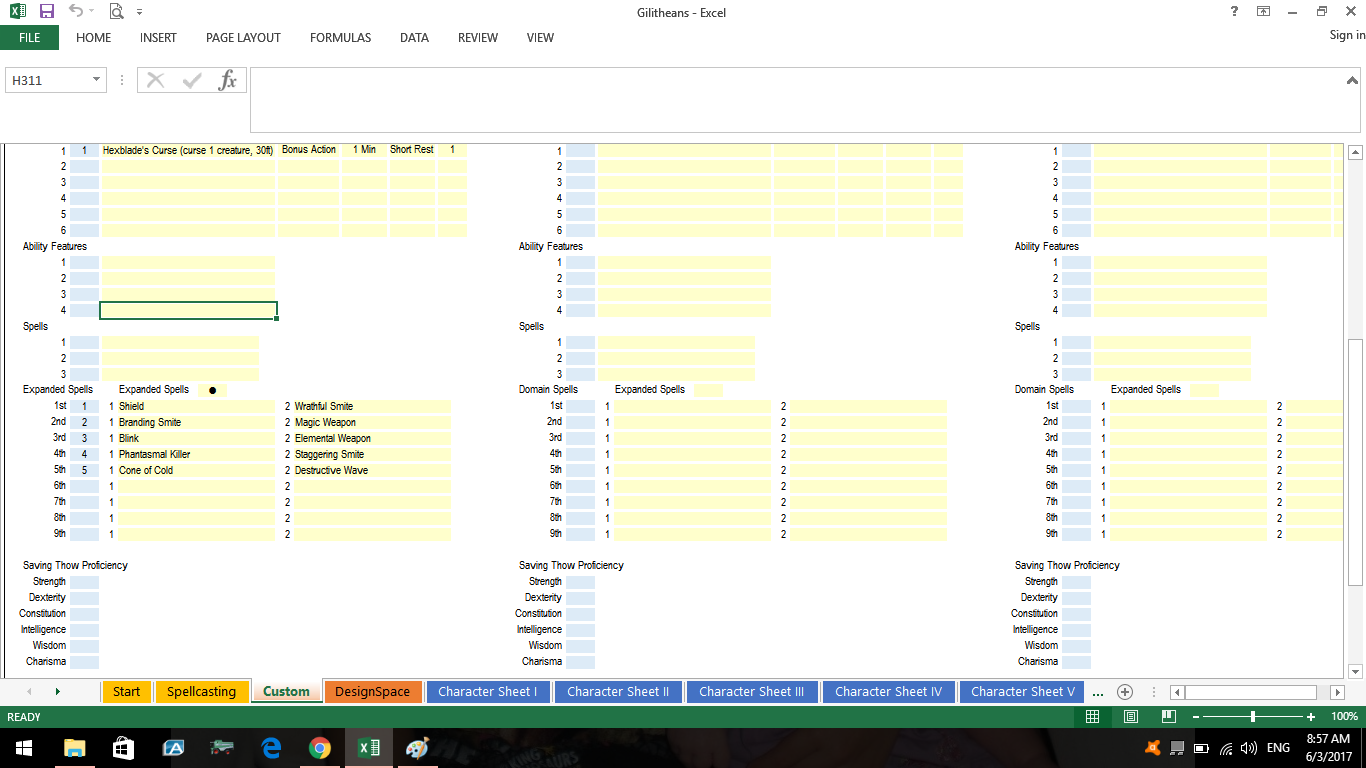The width and height of the screenshot is (1366, 768).
Task: Click the 100% zoom level
Action: click(1345, 717)
